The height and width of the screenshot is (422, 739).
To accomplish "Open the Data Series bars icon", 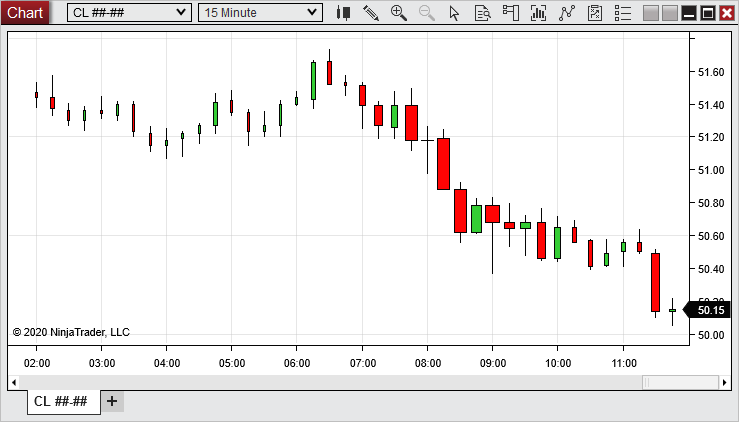I will click(x=539, y=13).
